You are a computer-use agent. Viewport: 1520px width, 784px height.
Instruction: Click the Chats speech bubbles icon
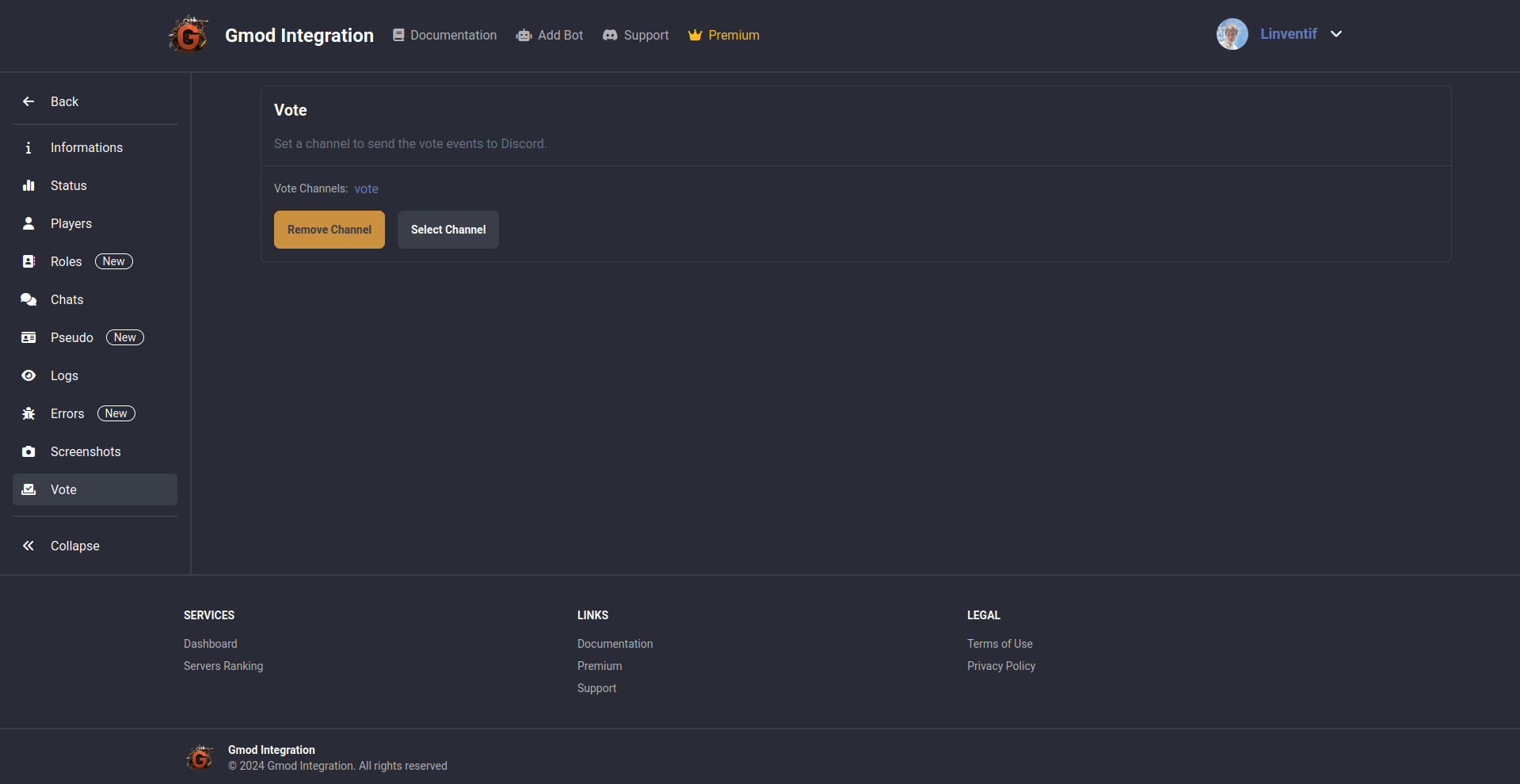pyautogui.click(x=29, y=299)
